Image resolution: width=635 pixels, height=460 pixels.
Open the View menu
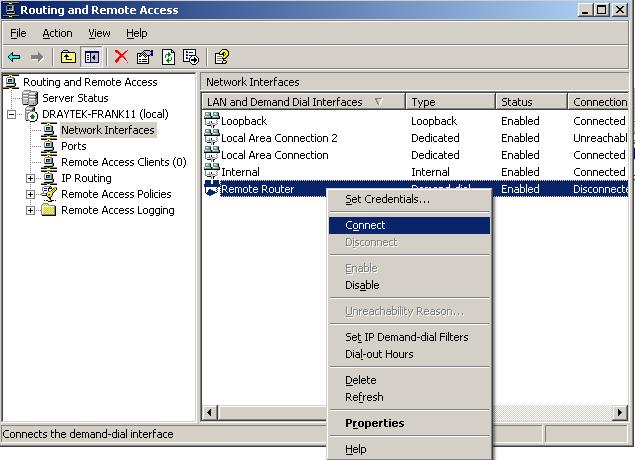[x=99, y=33]
